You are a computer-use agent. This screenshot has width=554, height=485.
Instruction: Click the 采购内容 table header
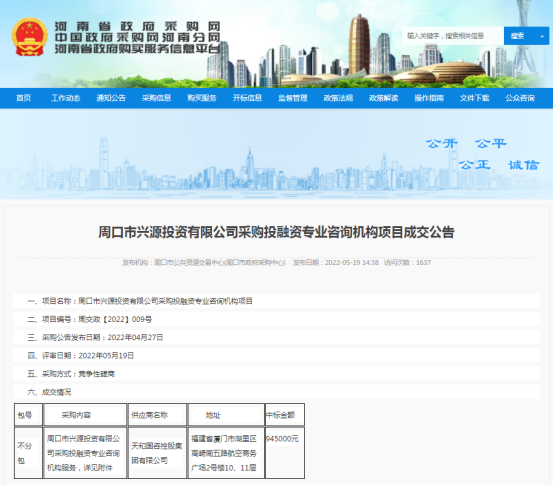[85, 415]
